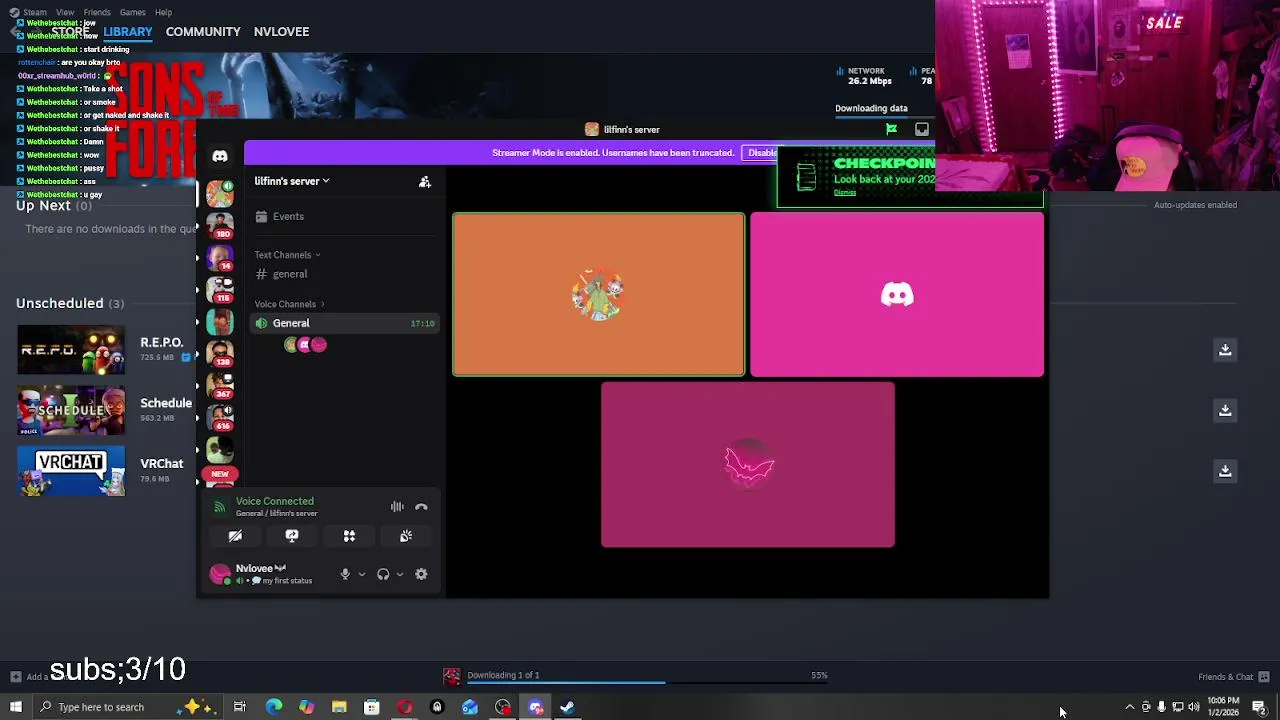Deafen with the headphones icon

point(383,574)
